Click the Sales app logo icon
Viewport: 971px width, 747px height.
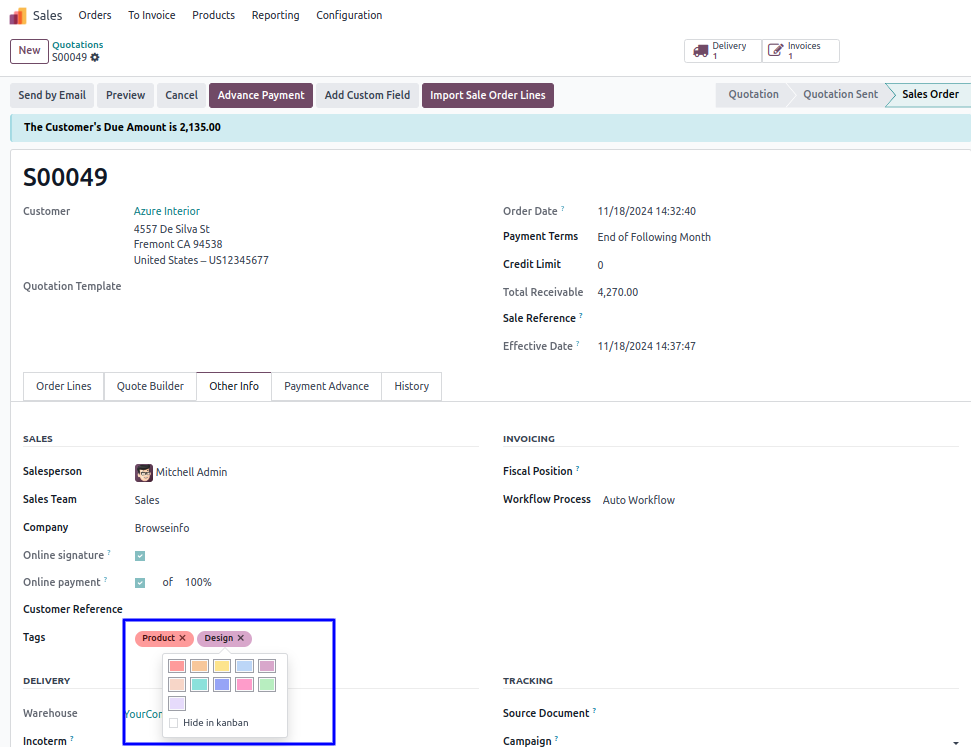(x=18, y=15)
